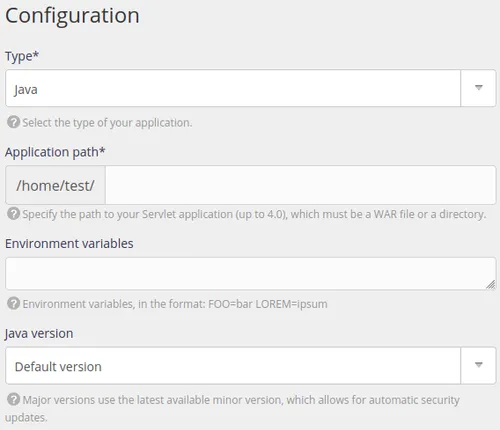This screenshot has width=500, height=430.
Task: Expand the Java version dropdown arrow
Action: (x=478, y=365)
